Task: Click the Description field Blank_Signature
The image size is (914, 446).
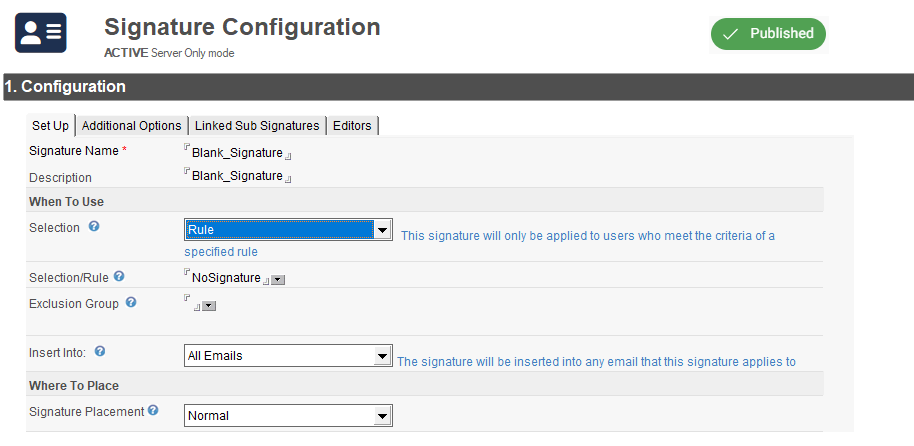Action: click(x=237, y=176)
